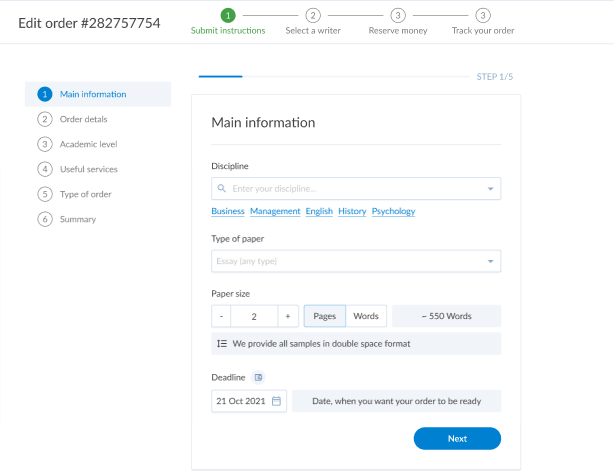Screen dimensions: 614x475
Task: Pick the Business discipline shortcut link
Action: pyautogui.click(x=228, y=211)
